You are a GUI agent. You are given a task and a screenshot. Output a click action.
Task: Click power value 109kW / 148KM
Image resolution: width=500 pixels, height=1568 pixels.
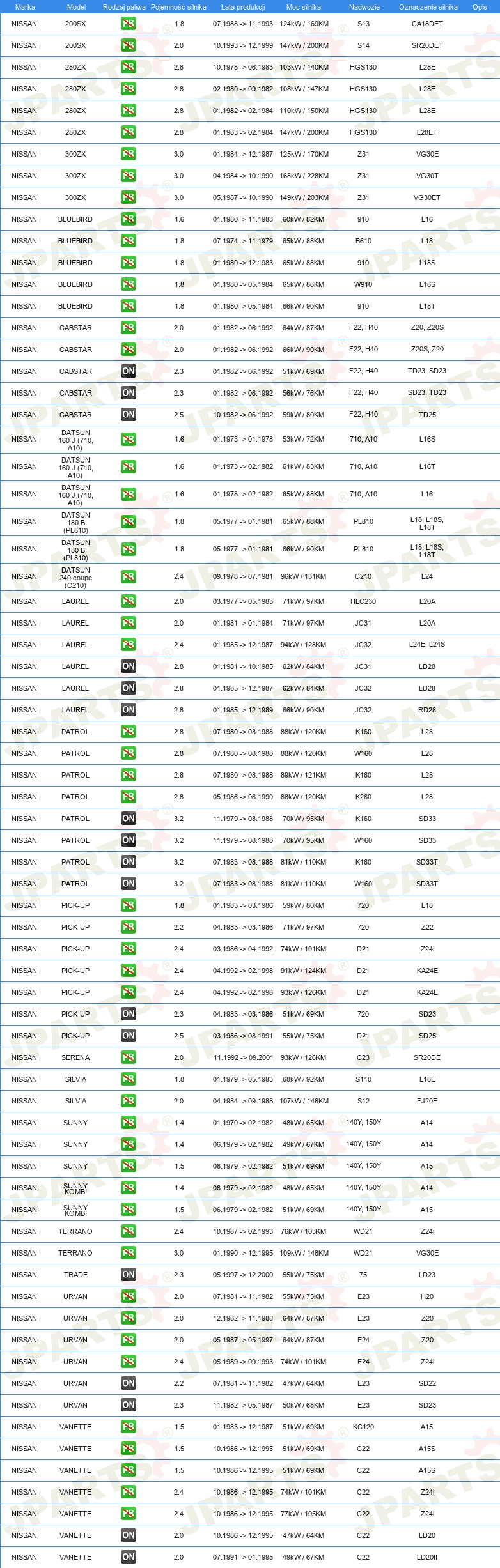pos(304,1253)
